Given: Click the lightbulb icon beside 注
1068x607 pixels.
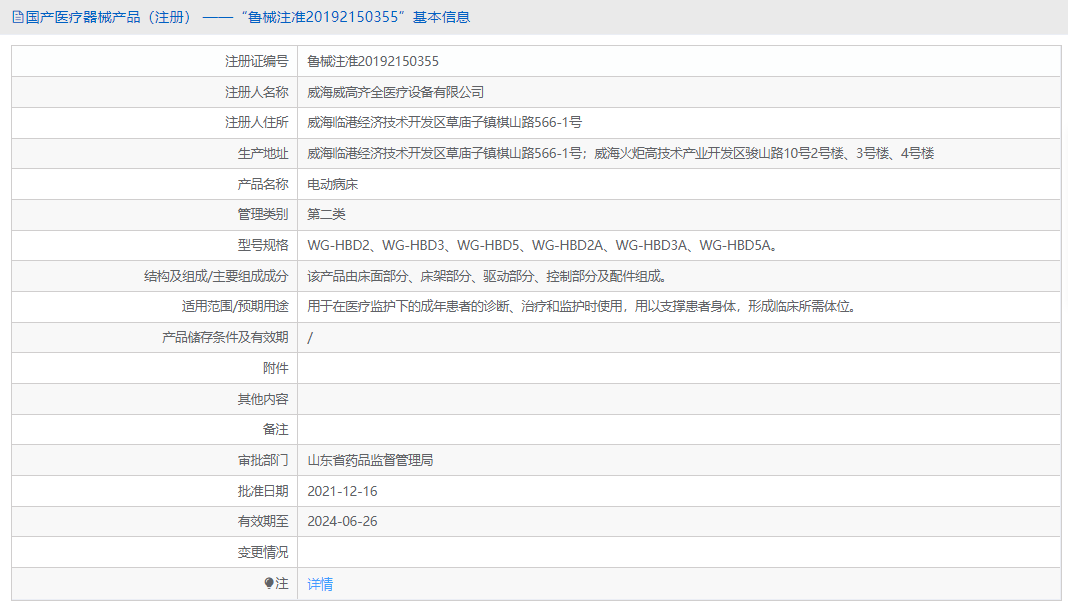Looking at the screenshot, I should (x=269, y=583).
